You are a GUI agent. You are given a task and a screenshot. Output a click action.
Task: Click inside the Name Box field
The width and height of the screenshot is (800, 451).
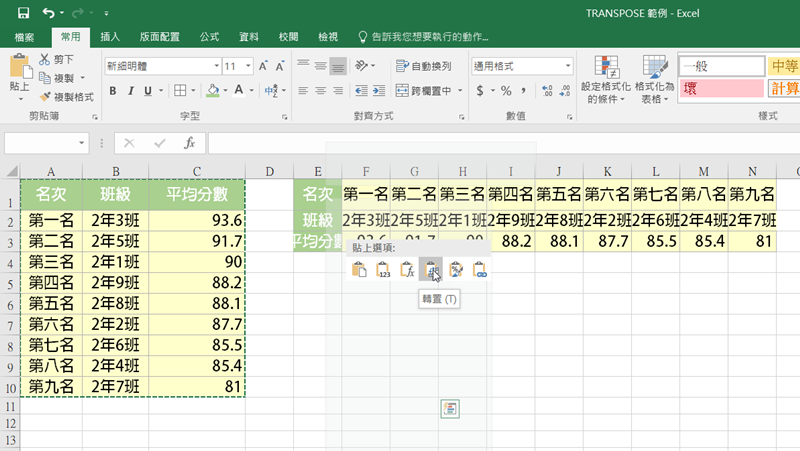click(40, 143)
